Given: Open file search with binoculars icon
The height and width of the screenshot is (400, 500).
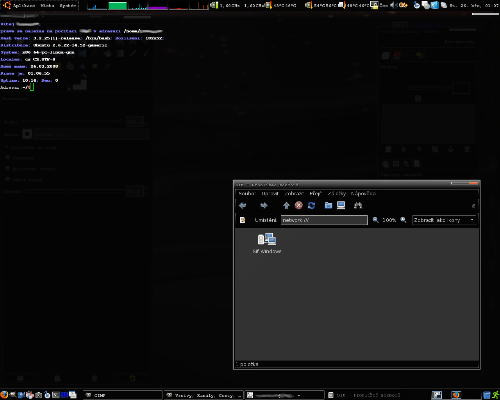Looking at the screenshot, I should point(358,205).
